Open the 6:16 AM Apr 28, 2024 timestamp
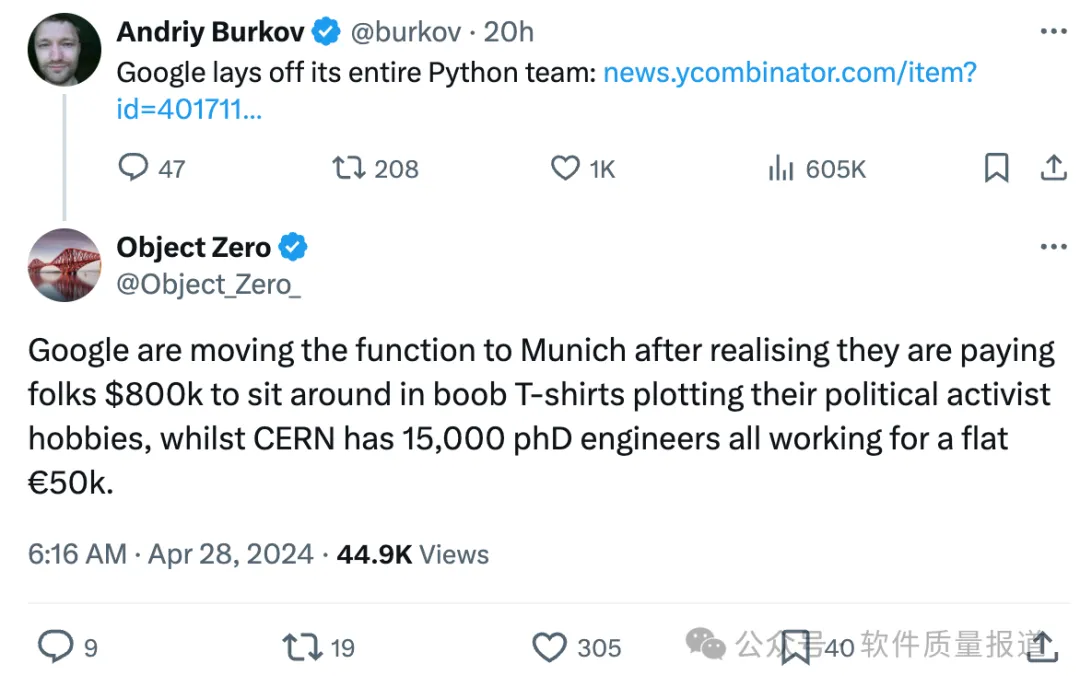The height and width of the screenshot is (687, 1080). click(170, 555)
